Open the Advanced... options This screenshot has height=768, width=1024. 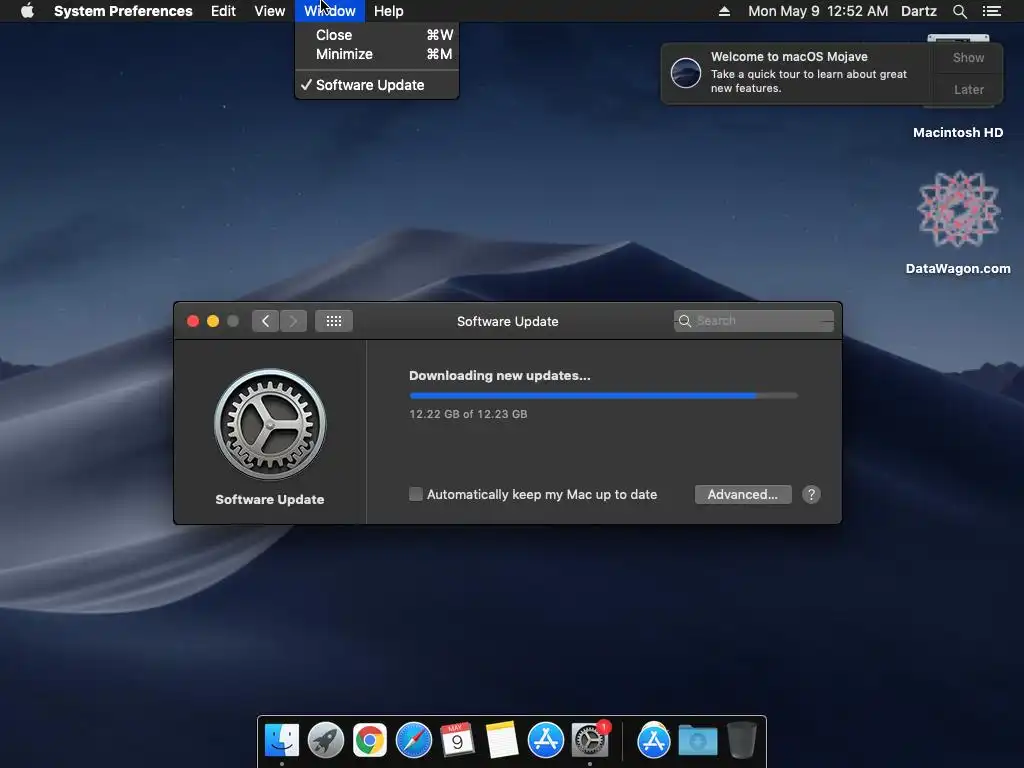pyautogui.click(x=743, y=494)
